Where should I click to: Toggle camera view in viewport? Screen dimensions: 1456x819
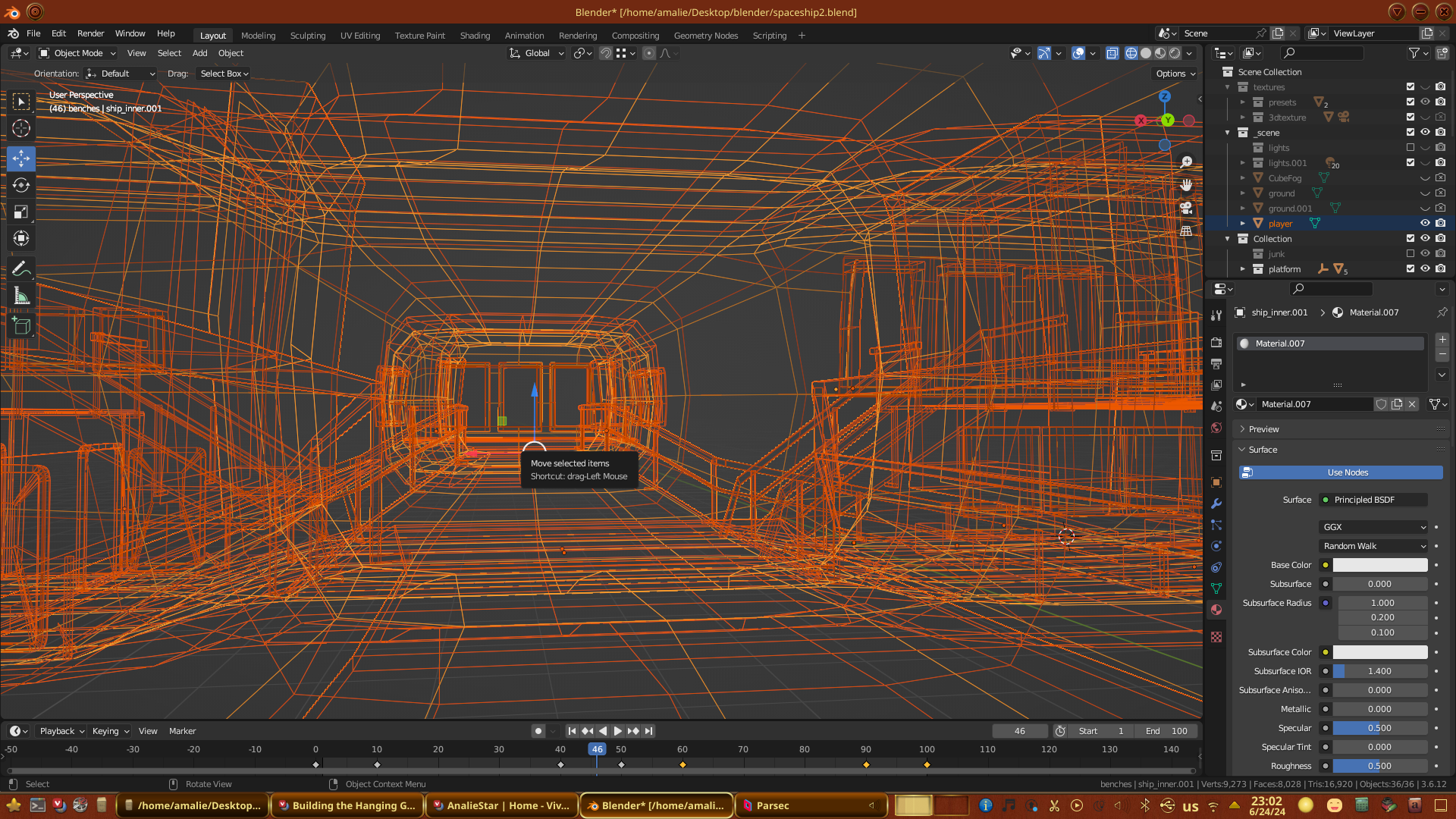(x=1186, y=208)
